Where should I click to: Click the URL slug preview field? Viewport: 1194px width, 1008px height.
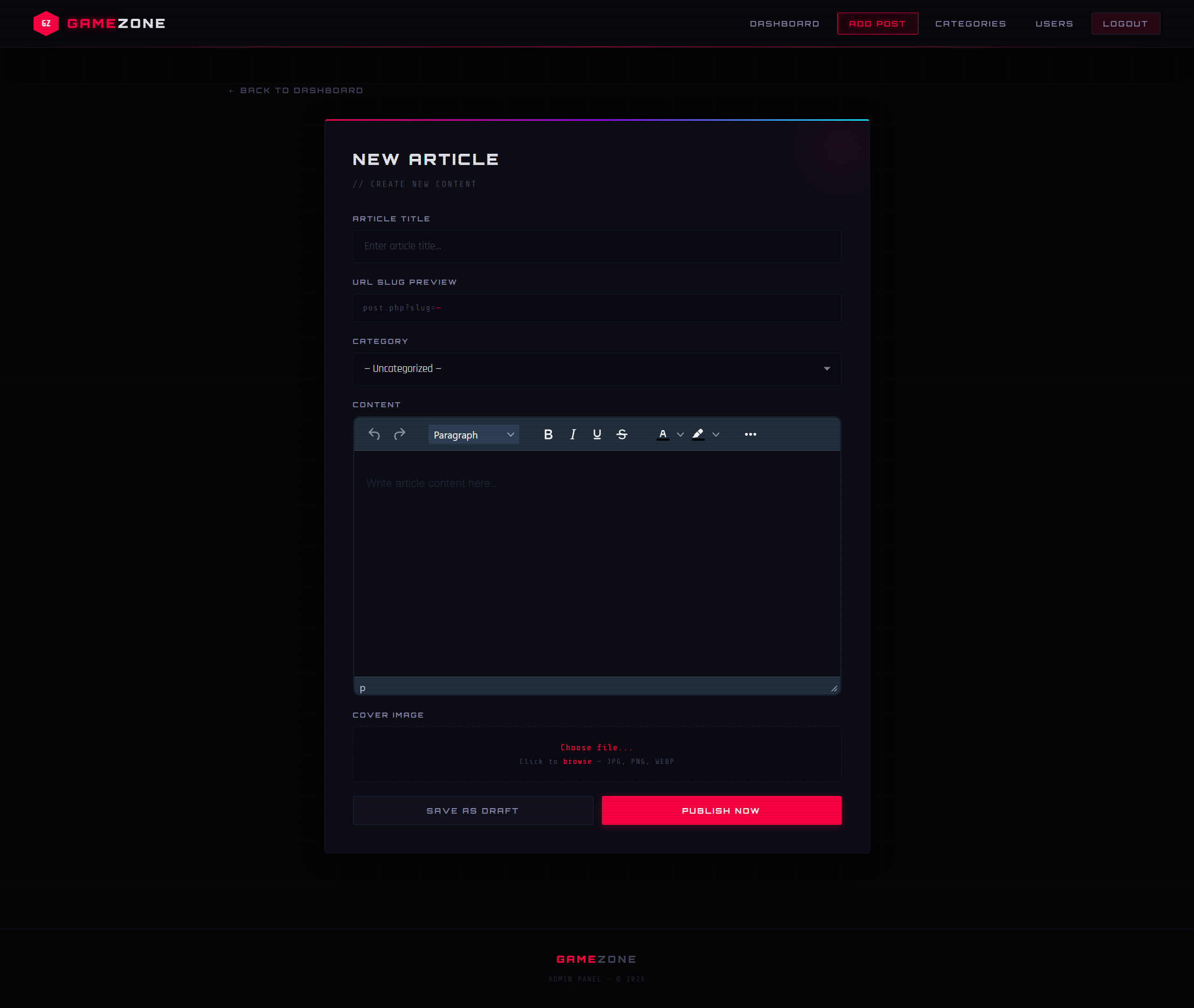click(x=597, y=308)
